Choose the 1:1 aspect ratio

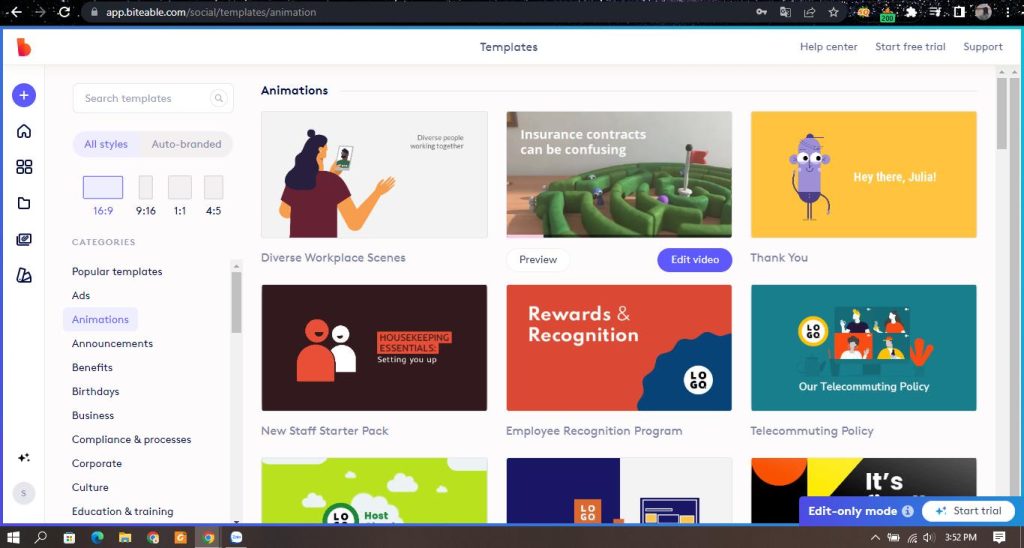tap(179, 188)
